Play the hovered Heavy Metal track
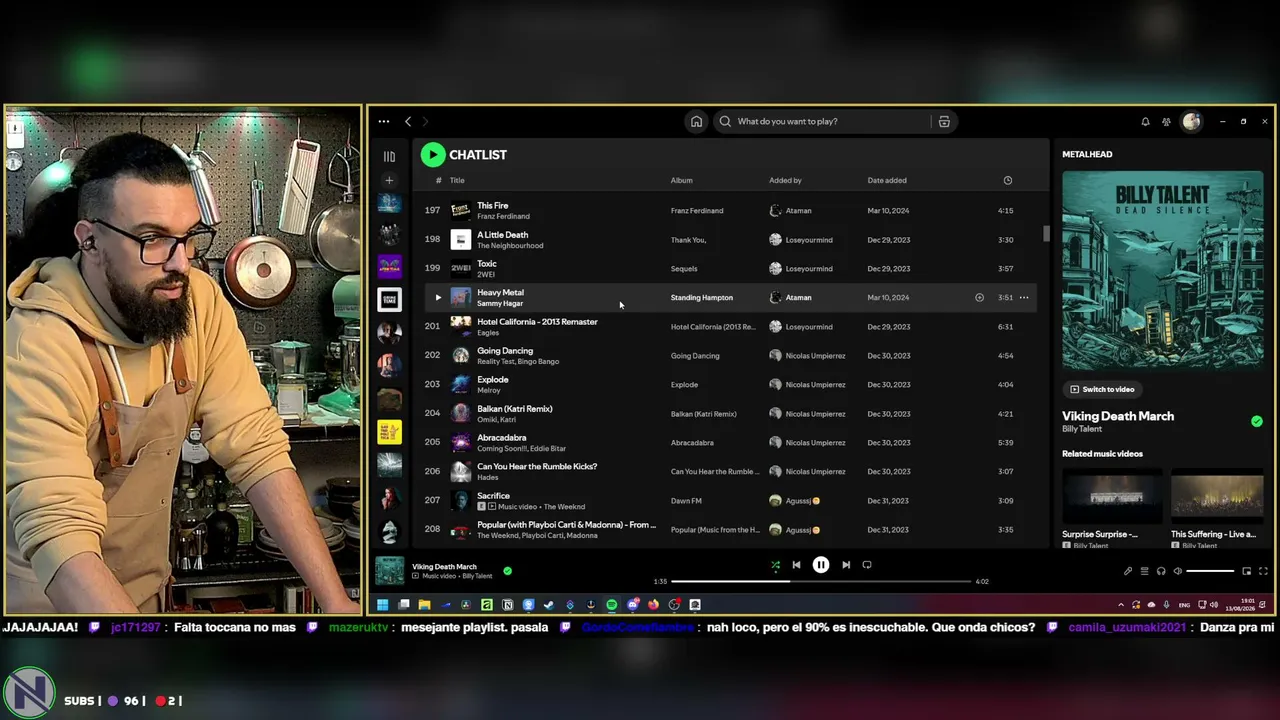Image resolution: width=1280 pixels, height=720 pixels. (x=437, y=297)
